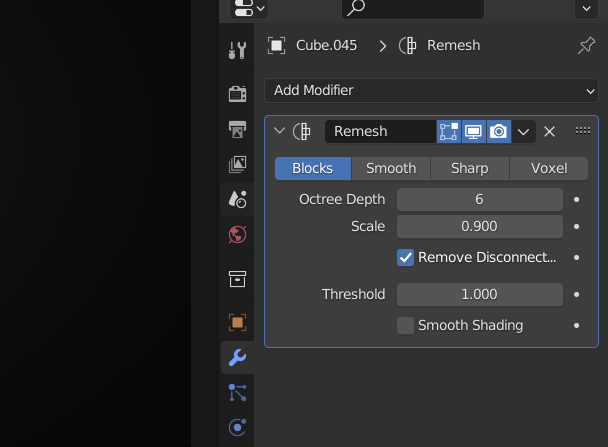
Task: Click the Cube.045 breadcrumb text
Action: [326, 45]
